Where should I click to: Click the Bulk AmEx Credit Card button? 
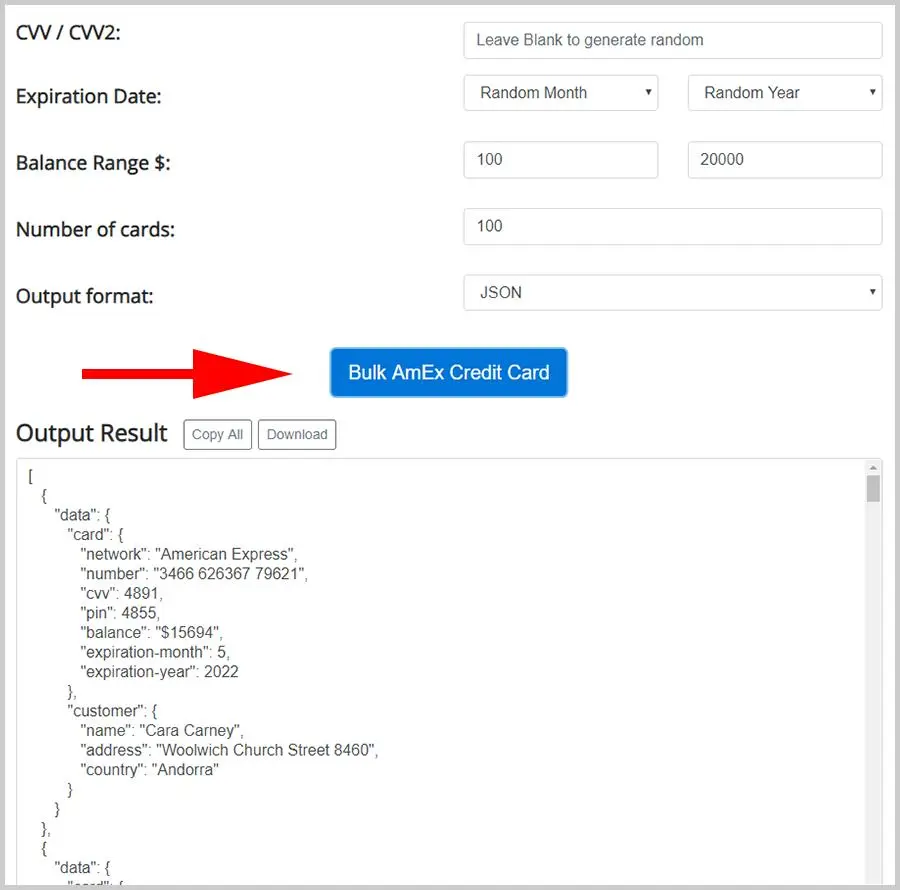pyautogui.click(x=448, y=372)
